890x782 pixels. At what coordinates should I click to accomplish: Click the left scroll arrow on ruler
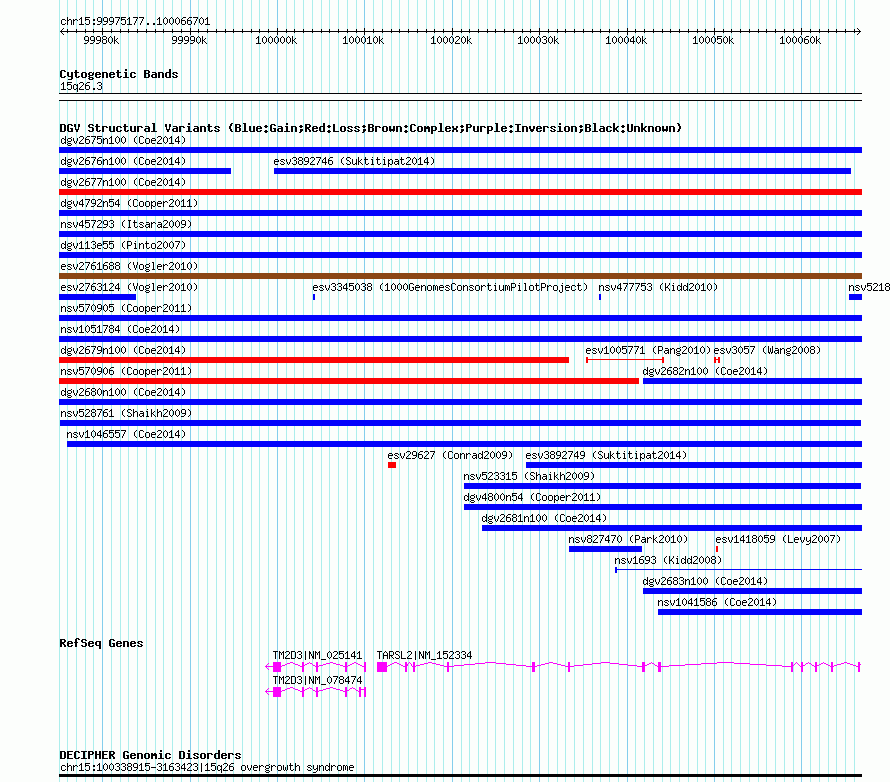(62, 32)
